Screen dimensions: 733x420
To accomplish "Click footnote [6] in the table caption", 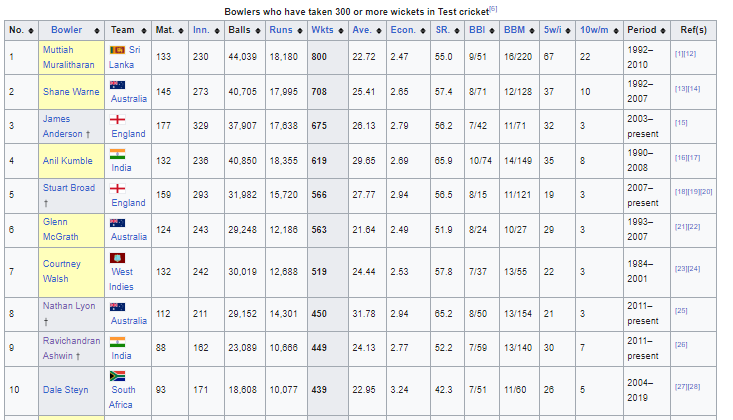I will 493,8.
